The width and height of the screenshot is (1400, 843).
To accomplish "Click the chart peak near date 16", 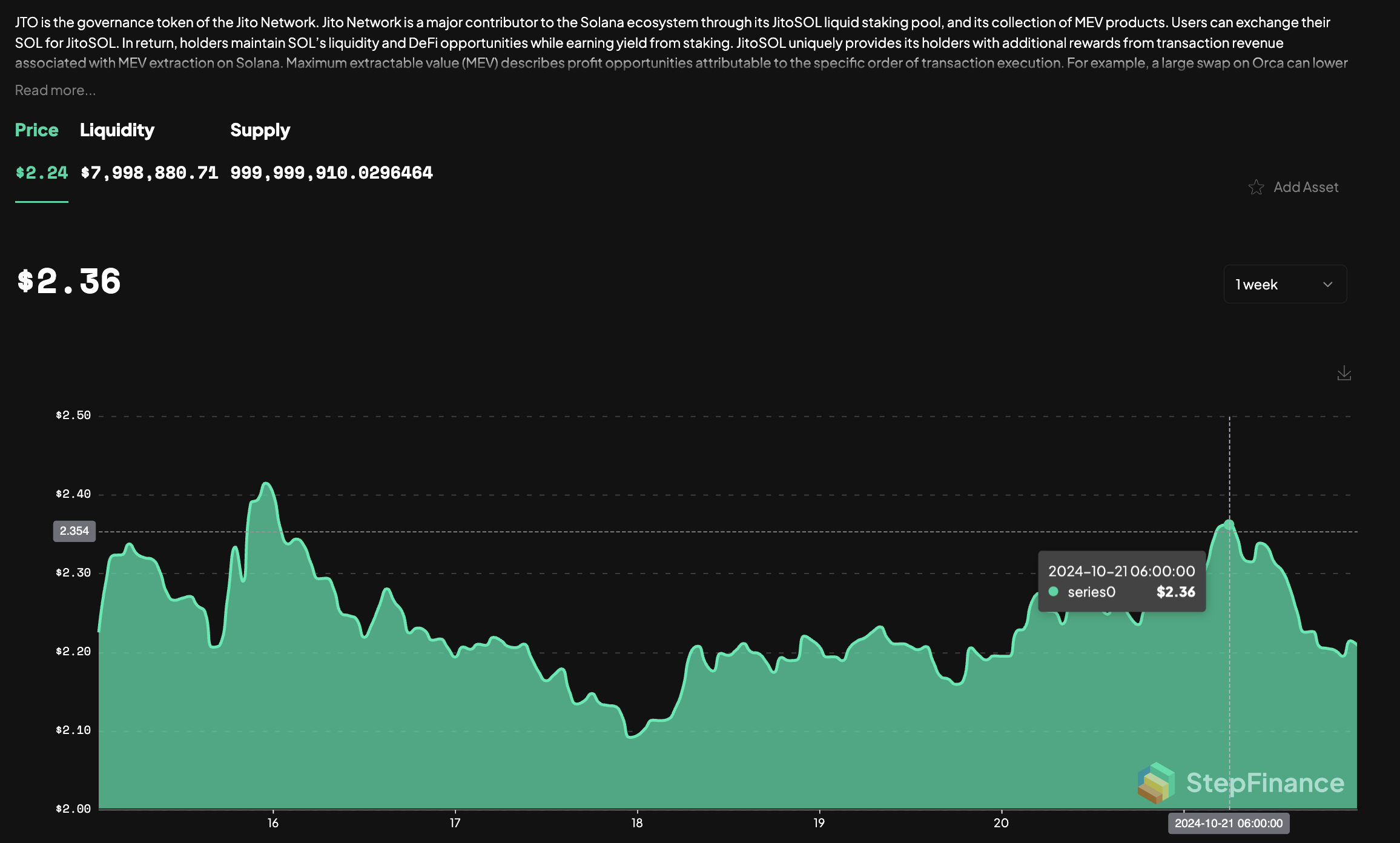I will click(x=266, y=483).
